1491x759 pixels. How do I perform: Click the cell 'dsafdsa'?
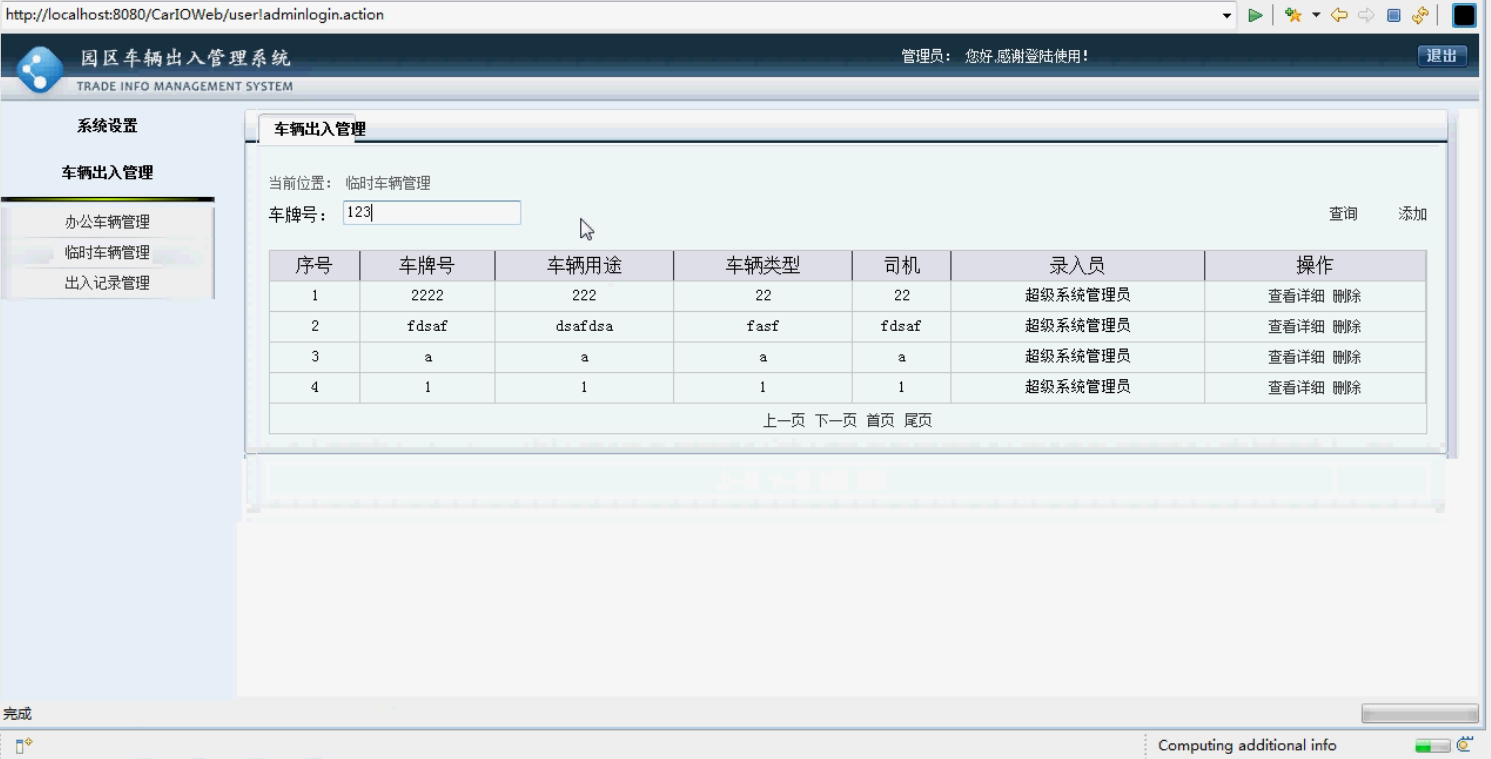click(x=584, y=327)
